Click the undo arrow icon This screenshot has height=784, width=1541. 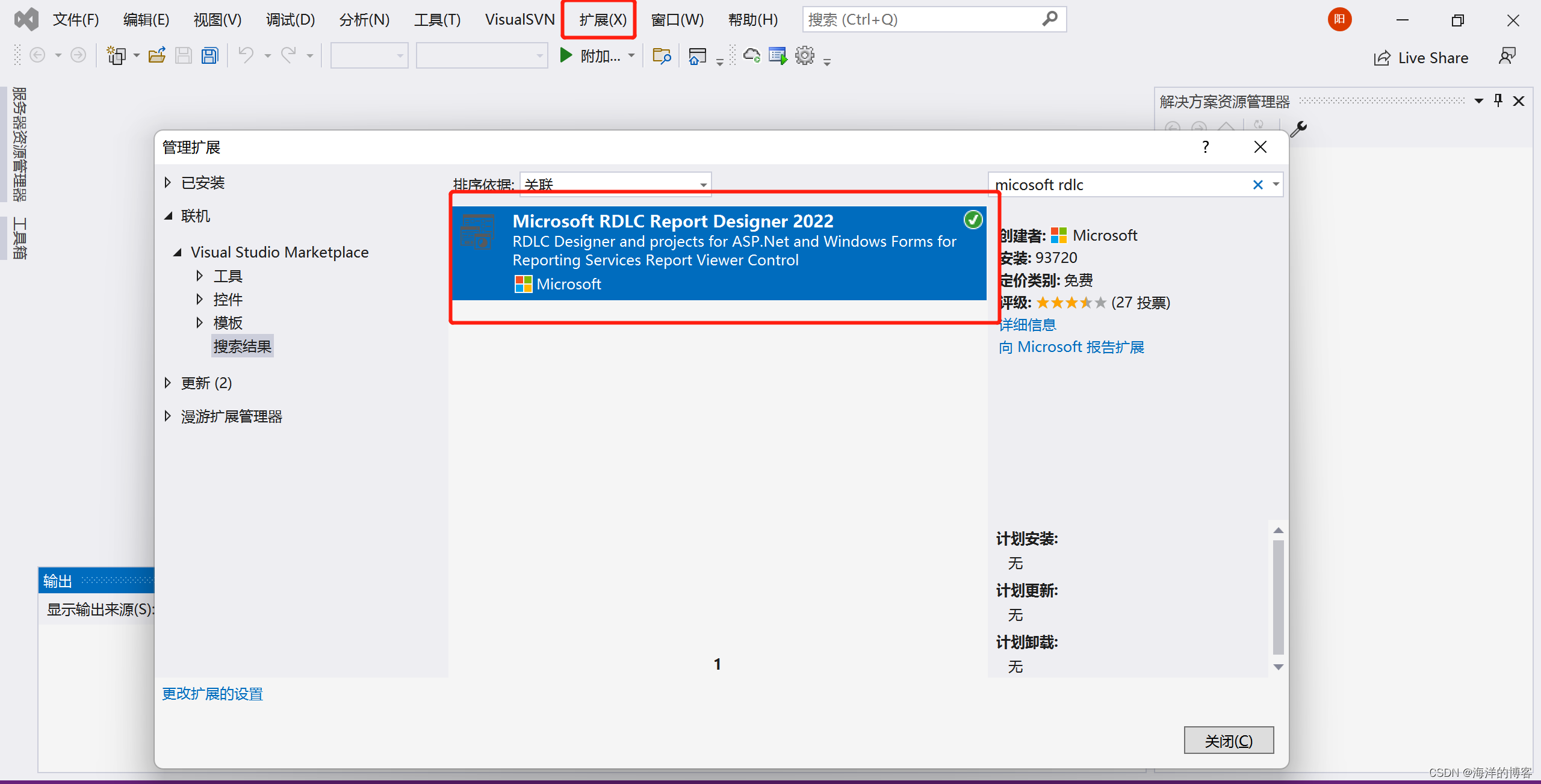[x=246, y=56]
